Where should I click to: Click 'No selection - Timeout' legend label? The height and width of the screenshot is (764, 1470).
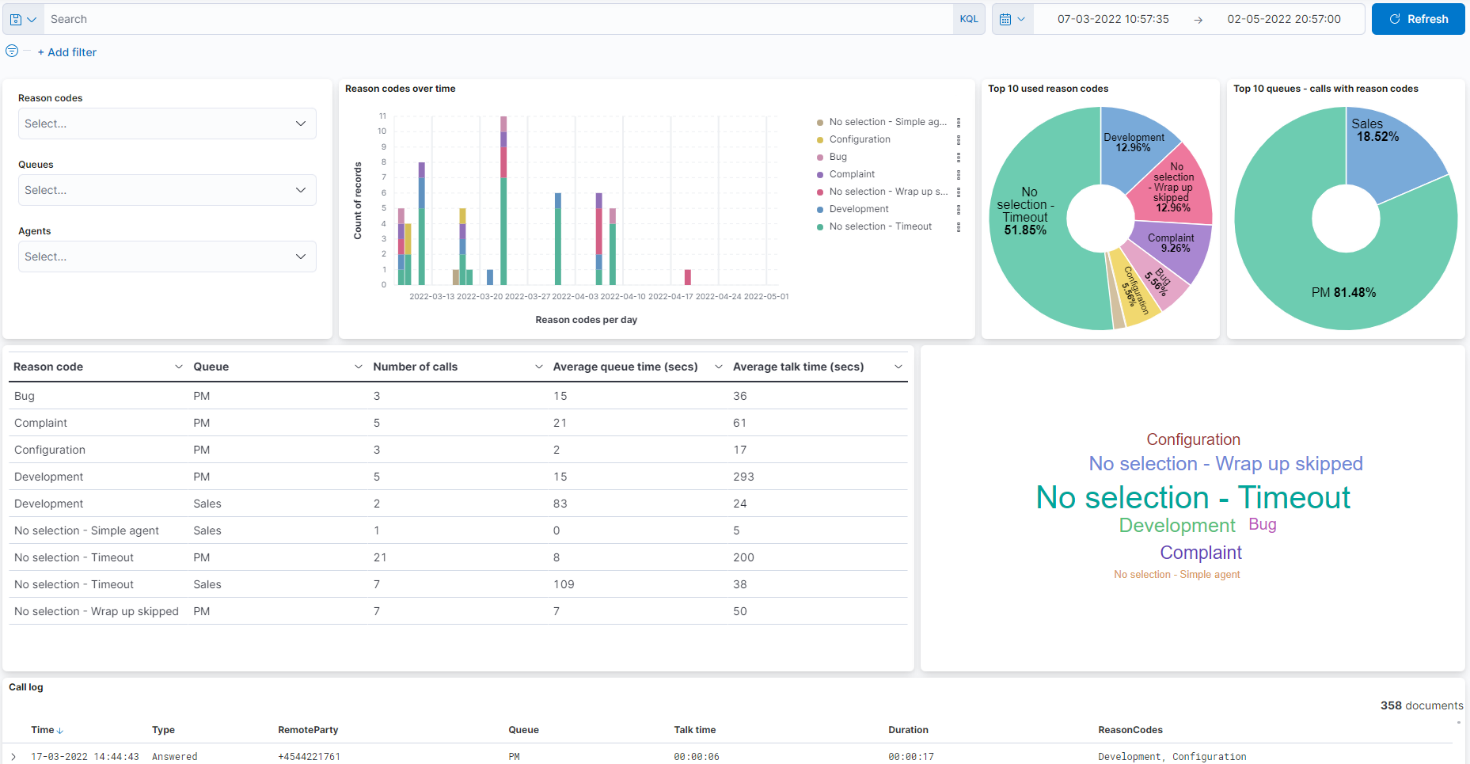click(x=880, y=227)
